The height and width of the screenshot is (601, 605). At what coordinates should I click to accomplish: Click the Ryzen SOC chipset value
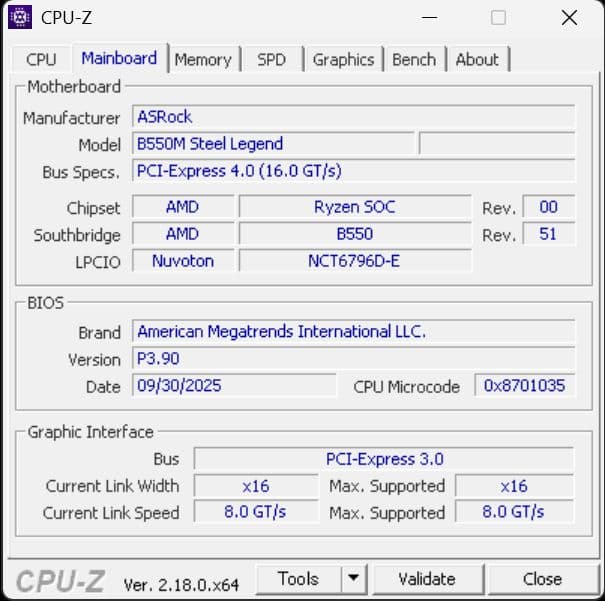[x=355, y=207]
